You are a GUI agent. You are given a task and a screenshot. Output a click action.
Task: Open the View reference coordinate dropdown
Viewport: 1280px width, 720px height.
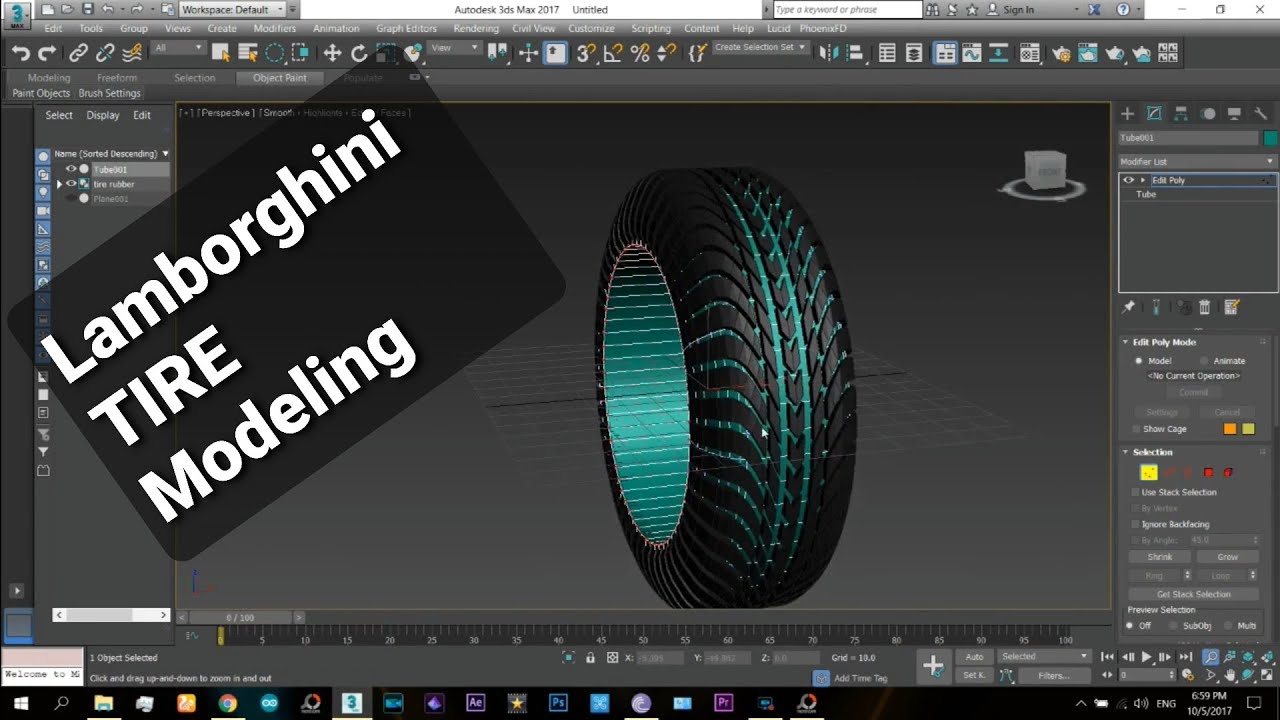tap(454, 48)
